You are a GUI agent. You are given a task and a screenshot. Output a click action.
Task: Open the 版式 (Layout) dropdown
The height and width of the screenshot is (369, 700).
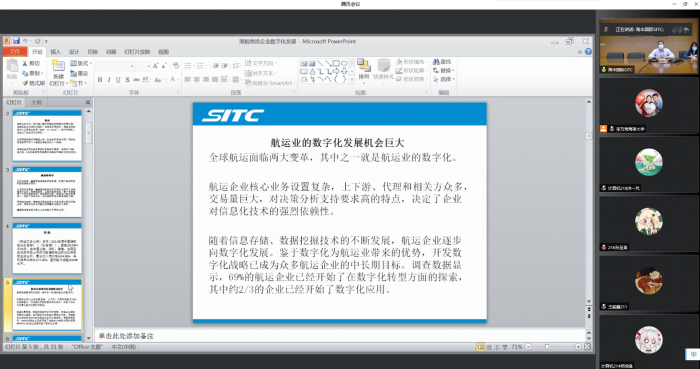(81, 63)
